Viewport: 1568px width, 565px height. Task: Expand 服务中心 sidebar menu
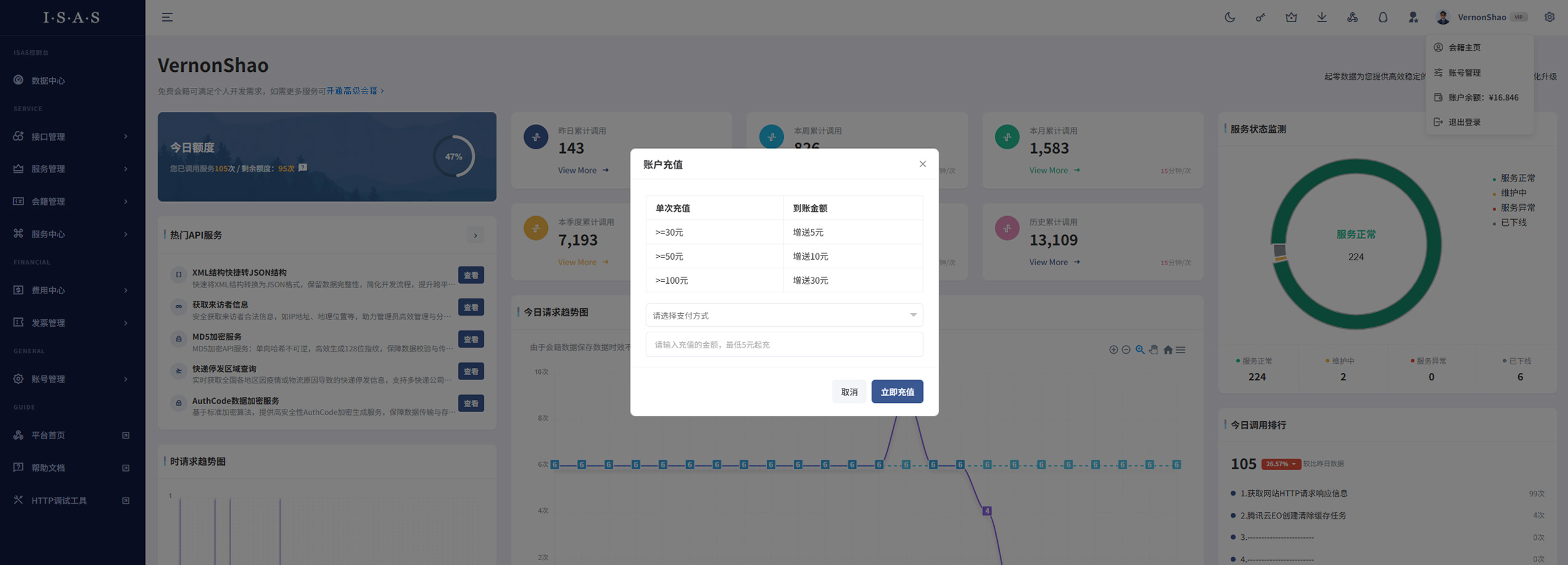(x=73, y=234)
